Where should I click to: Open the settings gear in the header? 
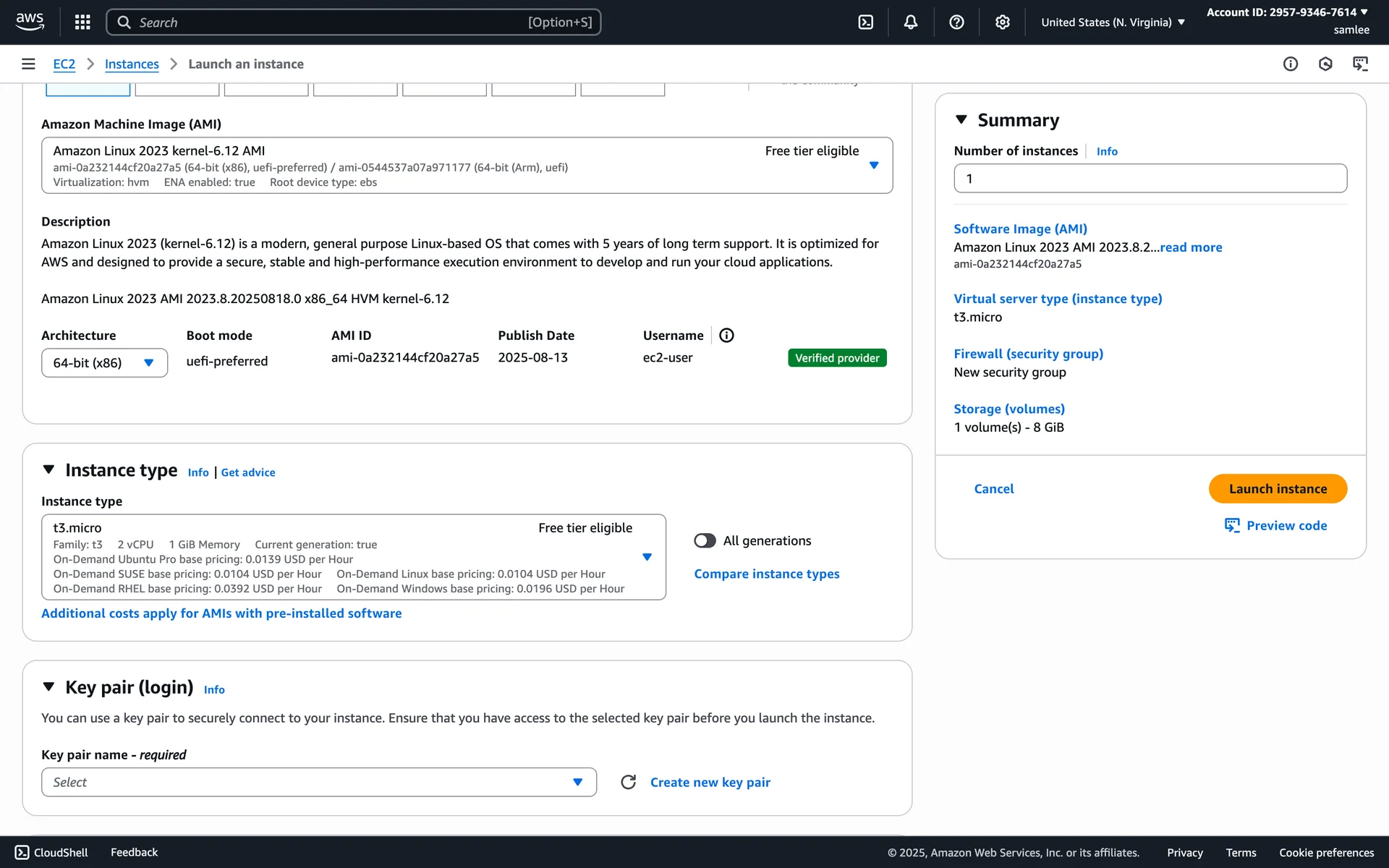tap(1002, 22)
